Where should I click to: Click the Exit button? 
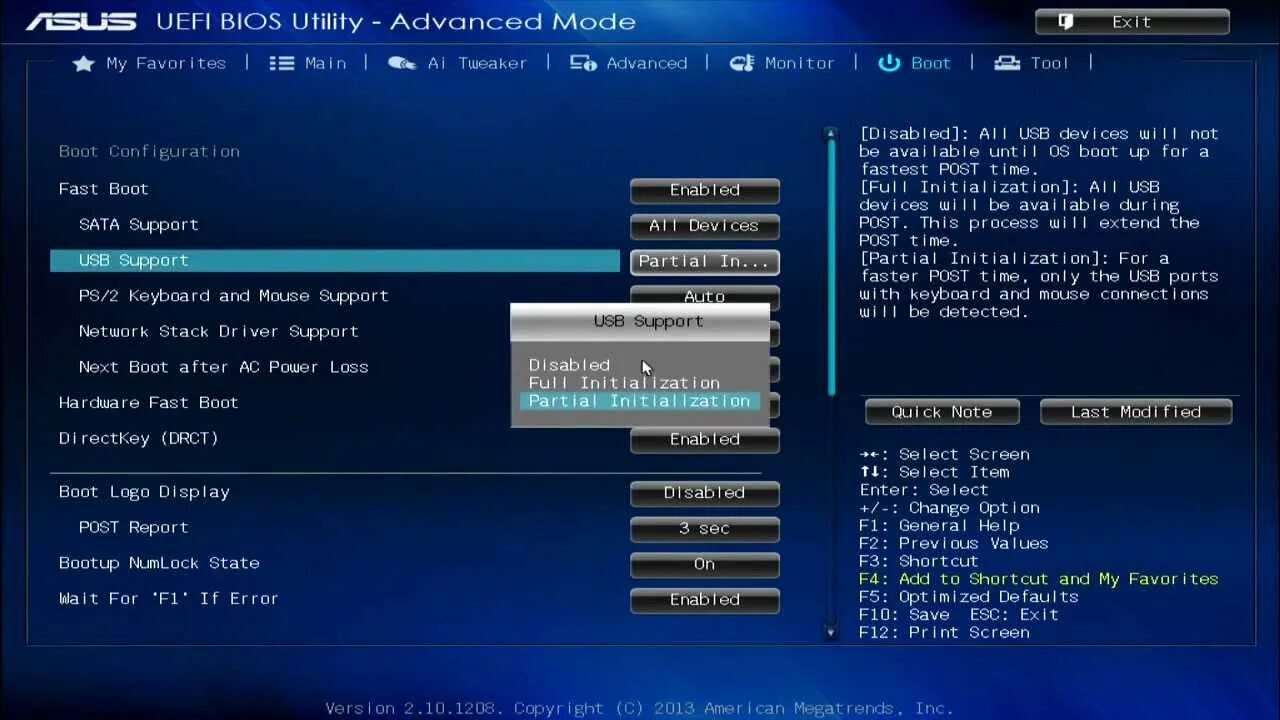tap(1132, 21)
